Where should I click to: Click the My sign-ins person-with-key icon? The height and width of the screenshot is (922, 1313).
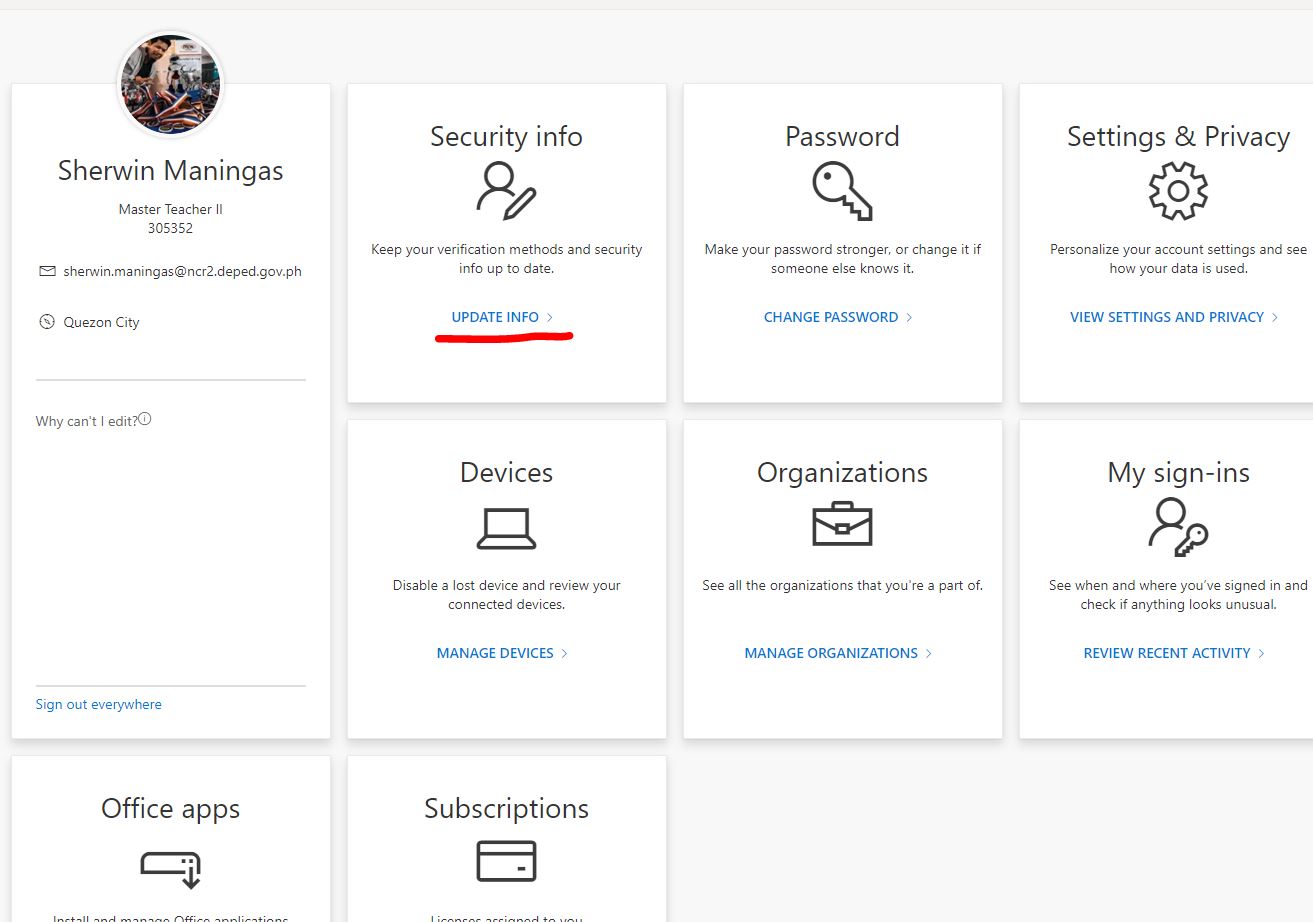(1177, 528)
